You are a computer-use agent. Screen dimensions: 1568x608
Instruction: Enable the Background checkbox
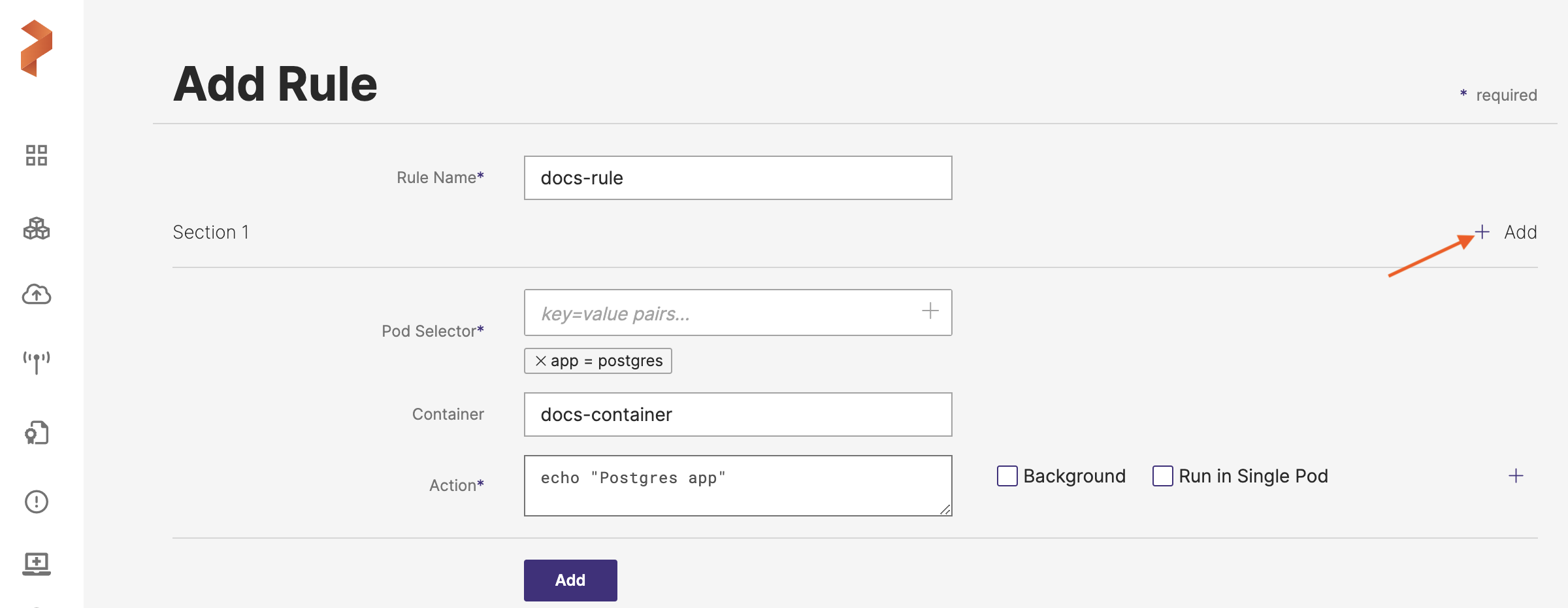(1007, 476)
